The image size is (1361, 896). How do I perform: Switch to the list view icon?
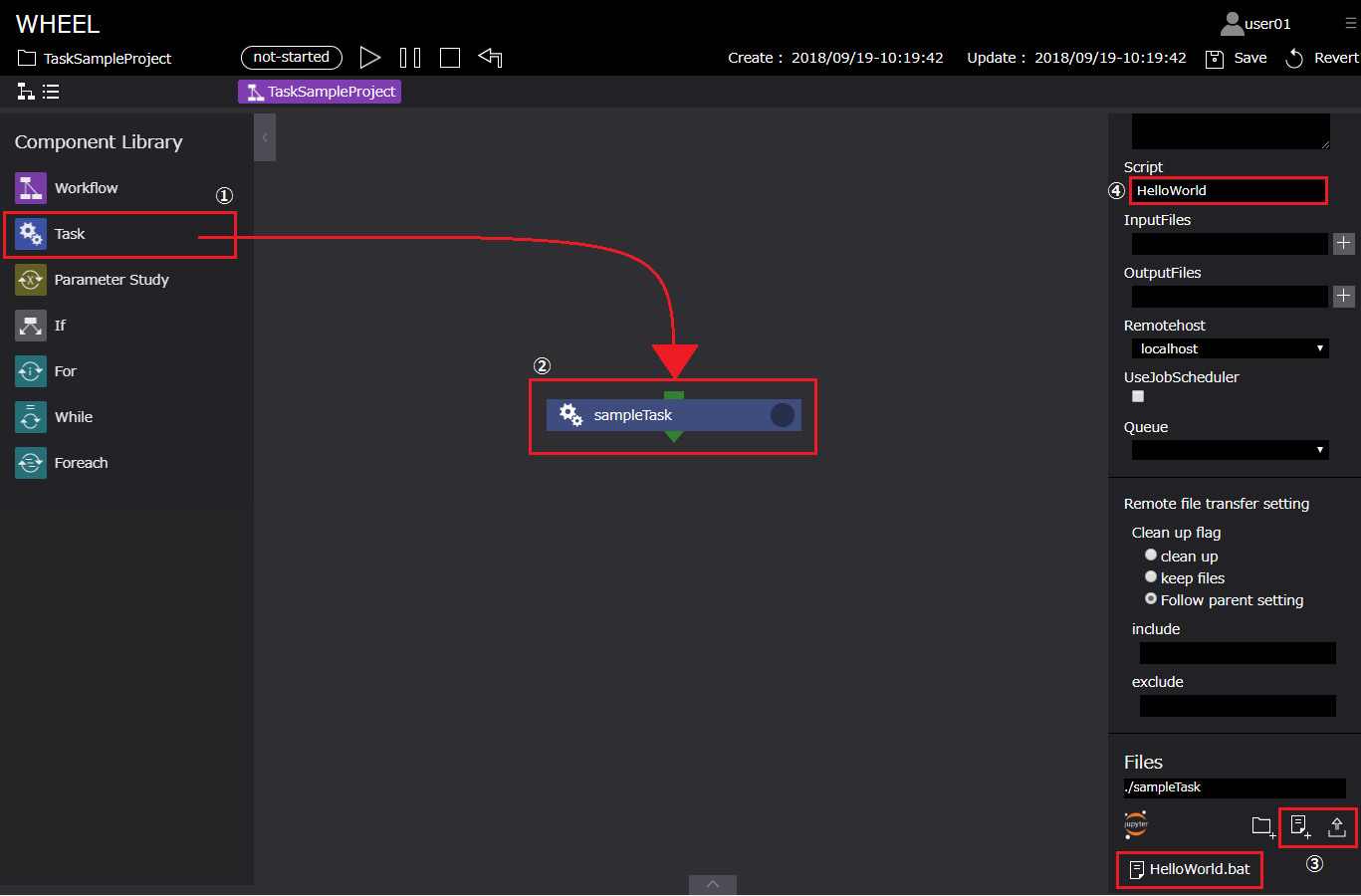tap(51, 92)
